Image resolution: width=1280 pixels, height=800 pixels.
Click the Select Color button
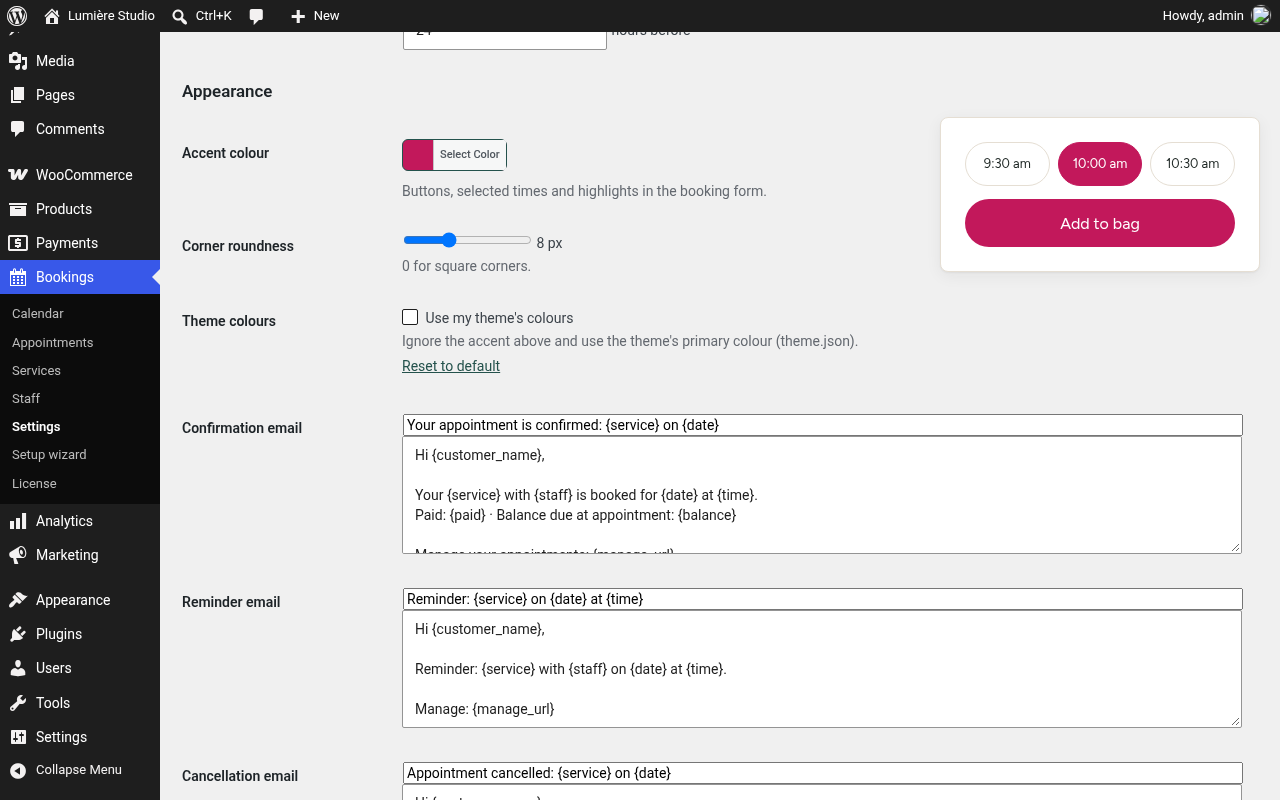470,155
